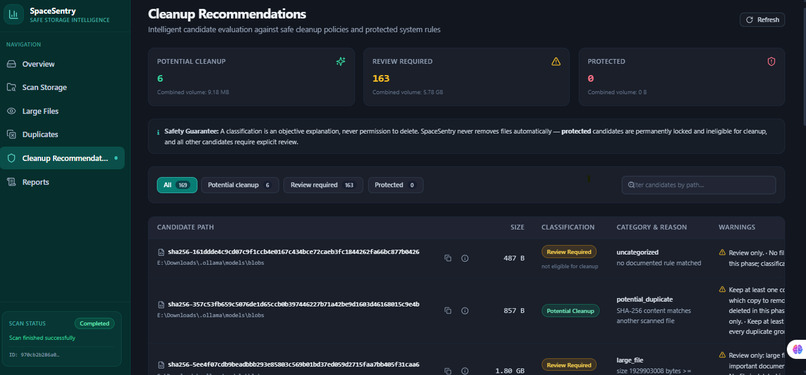Click the SpaceSentry logo icon
The height and width of the screenshot is (375, 806).
[x=13, y=14]
